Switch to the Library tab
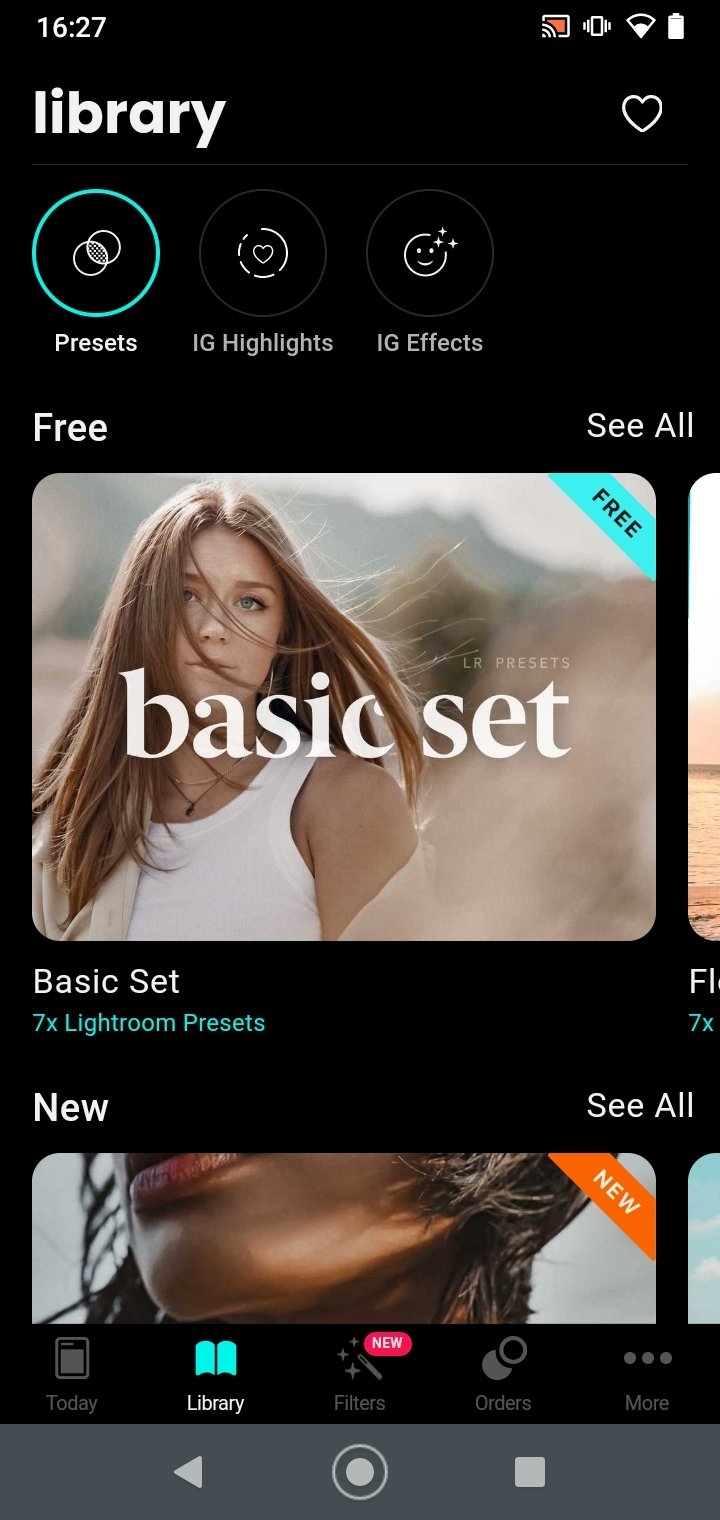 pyautogui.click(x=215, y=1375)
